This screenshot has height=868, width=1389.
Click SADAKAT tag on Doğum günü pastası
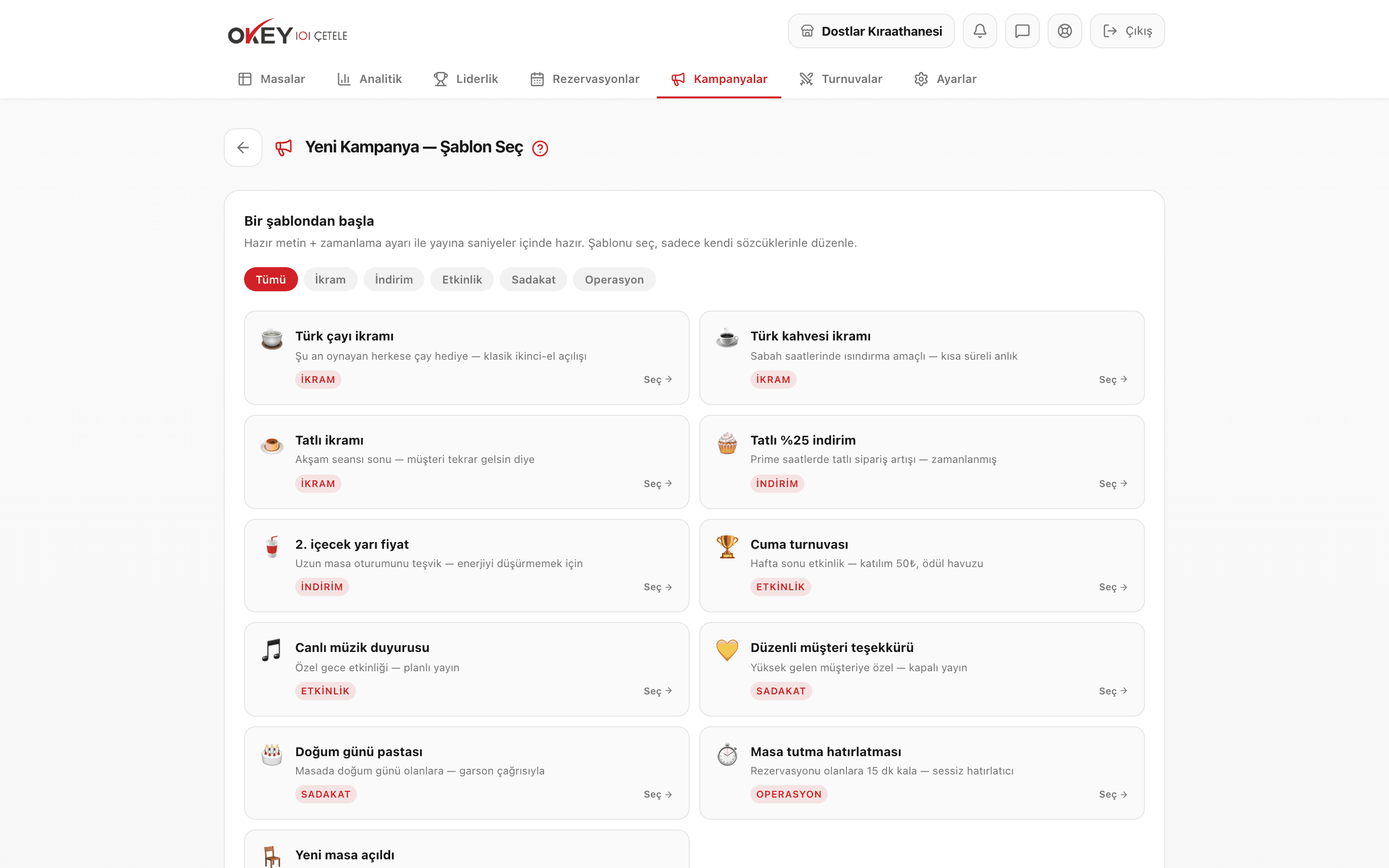(x=326, y=795)
